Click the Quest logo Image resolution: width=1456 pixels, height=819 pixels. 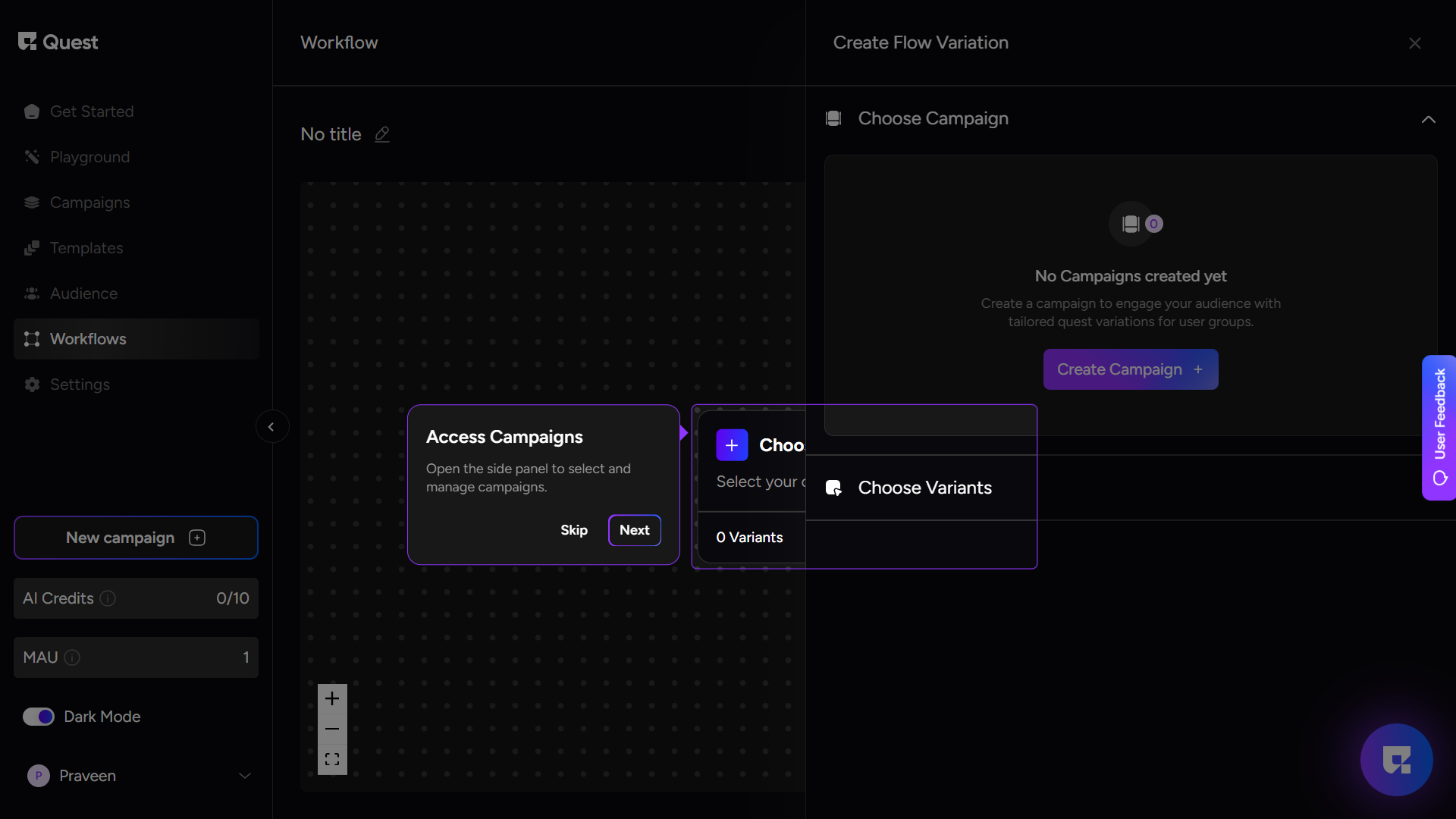pyautogui.click(x=58, y=42)
